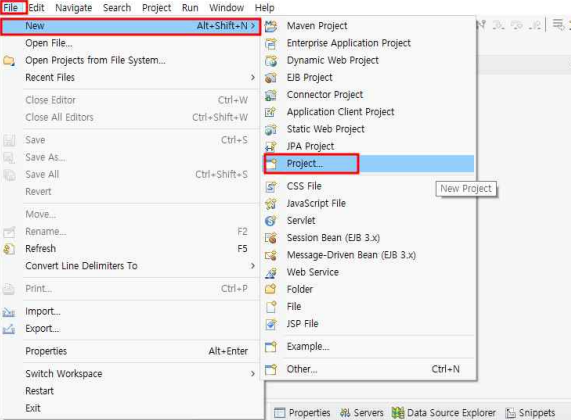Click the Servlet icon
The height and width of the screenshot is (420, 571).
coord(271,221)
